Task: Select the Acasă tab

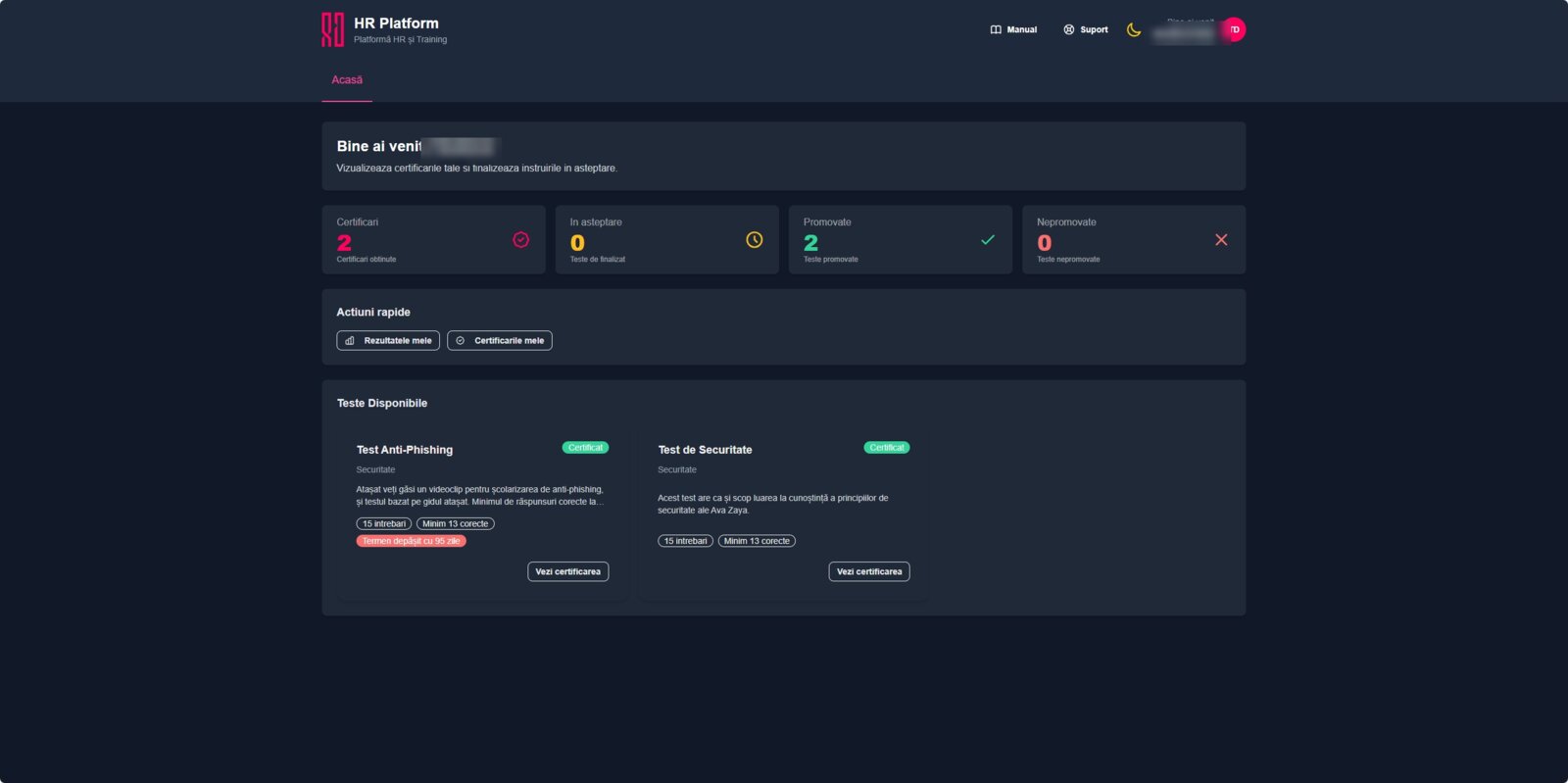Action: click(x=347, y=80)
